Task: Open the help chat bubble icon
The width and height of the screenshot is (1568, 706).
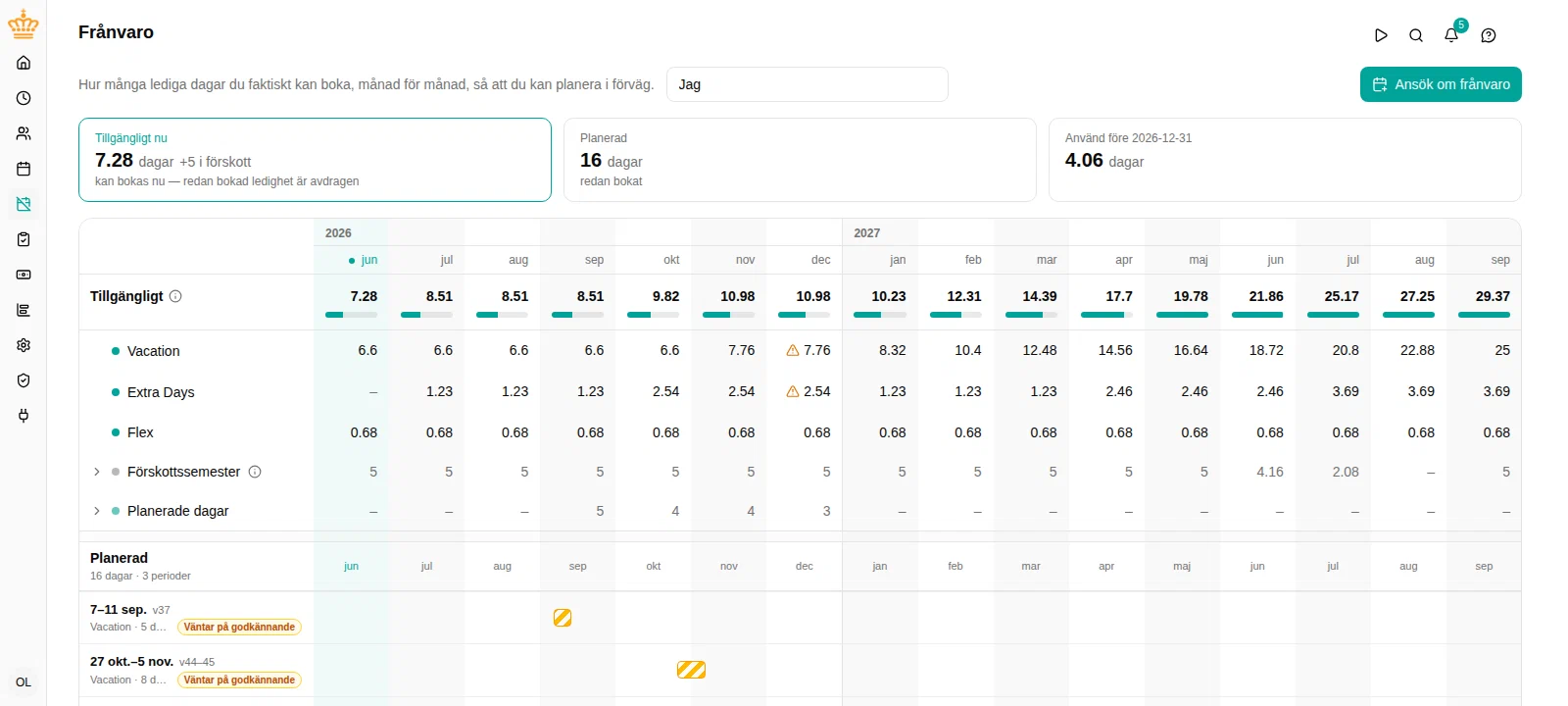Action: coord(1489,35)
